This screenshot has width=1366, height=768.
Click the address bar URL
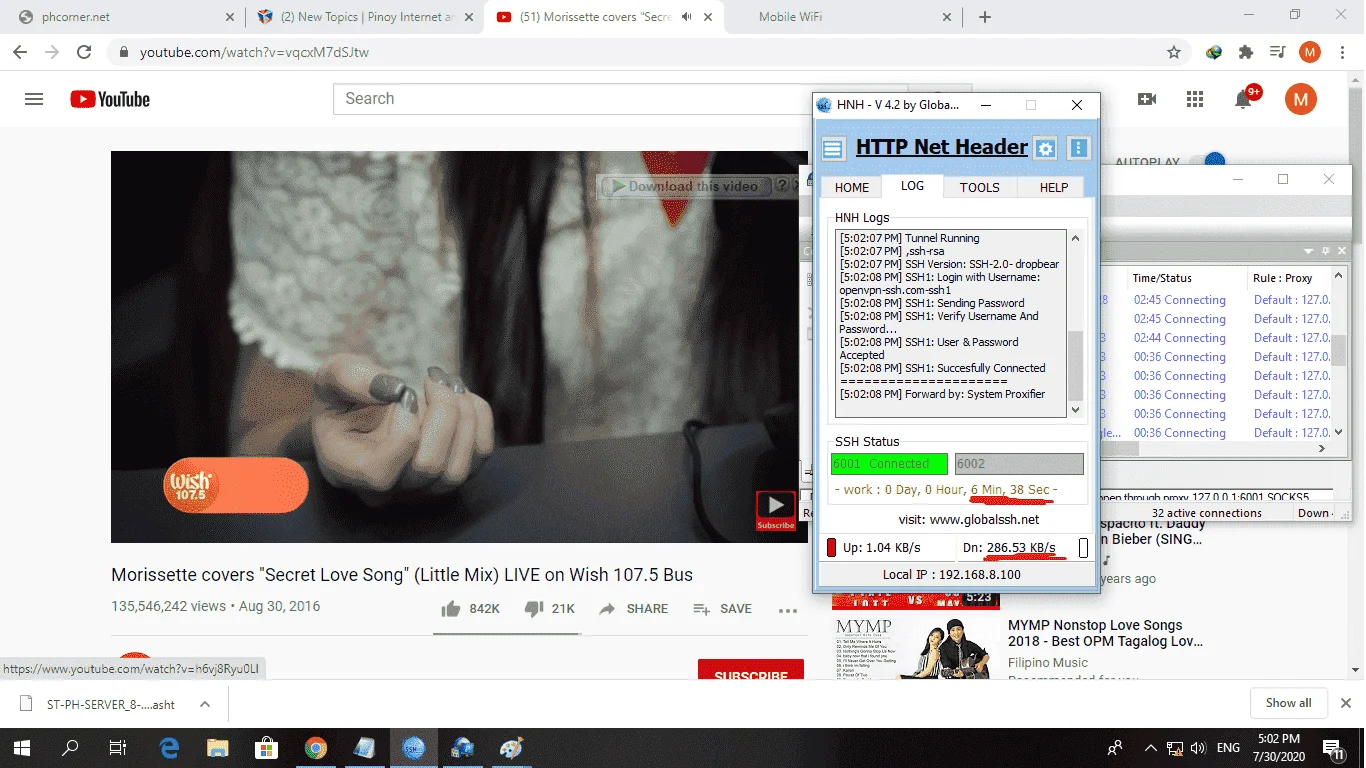tap(254, 52)
